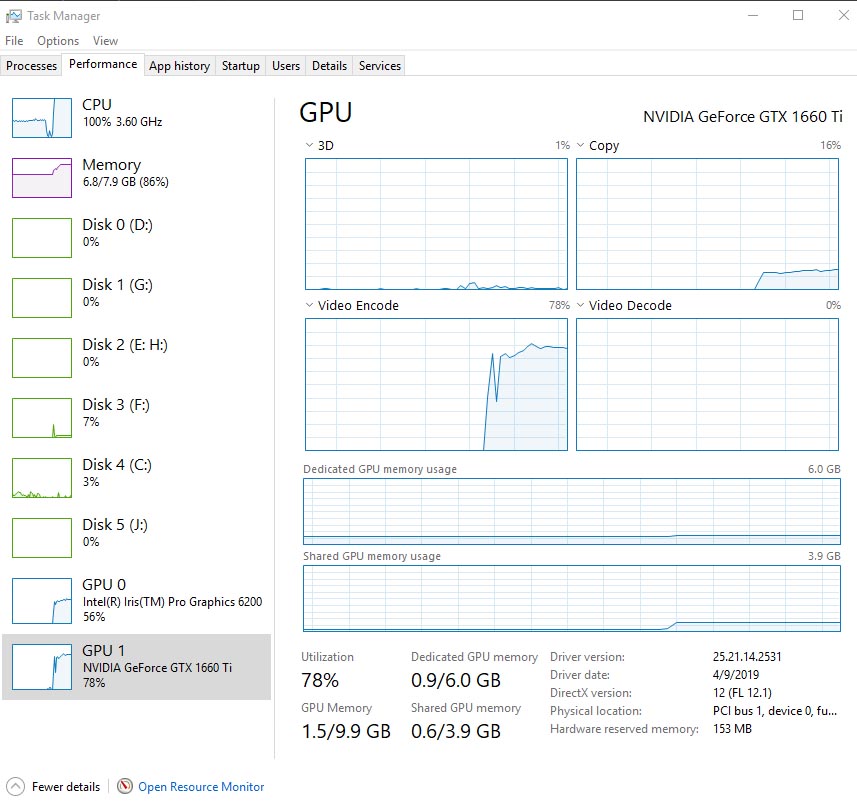Select the Disk 2 (E: H:) mini graph

pyautogui.click(x=42, y=358)
